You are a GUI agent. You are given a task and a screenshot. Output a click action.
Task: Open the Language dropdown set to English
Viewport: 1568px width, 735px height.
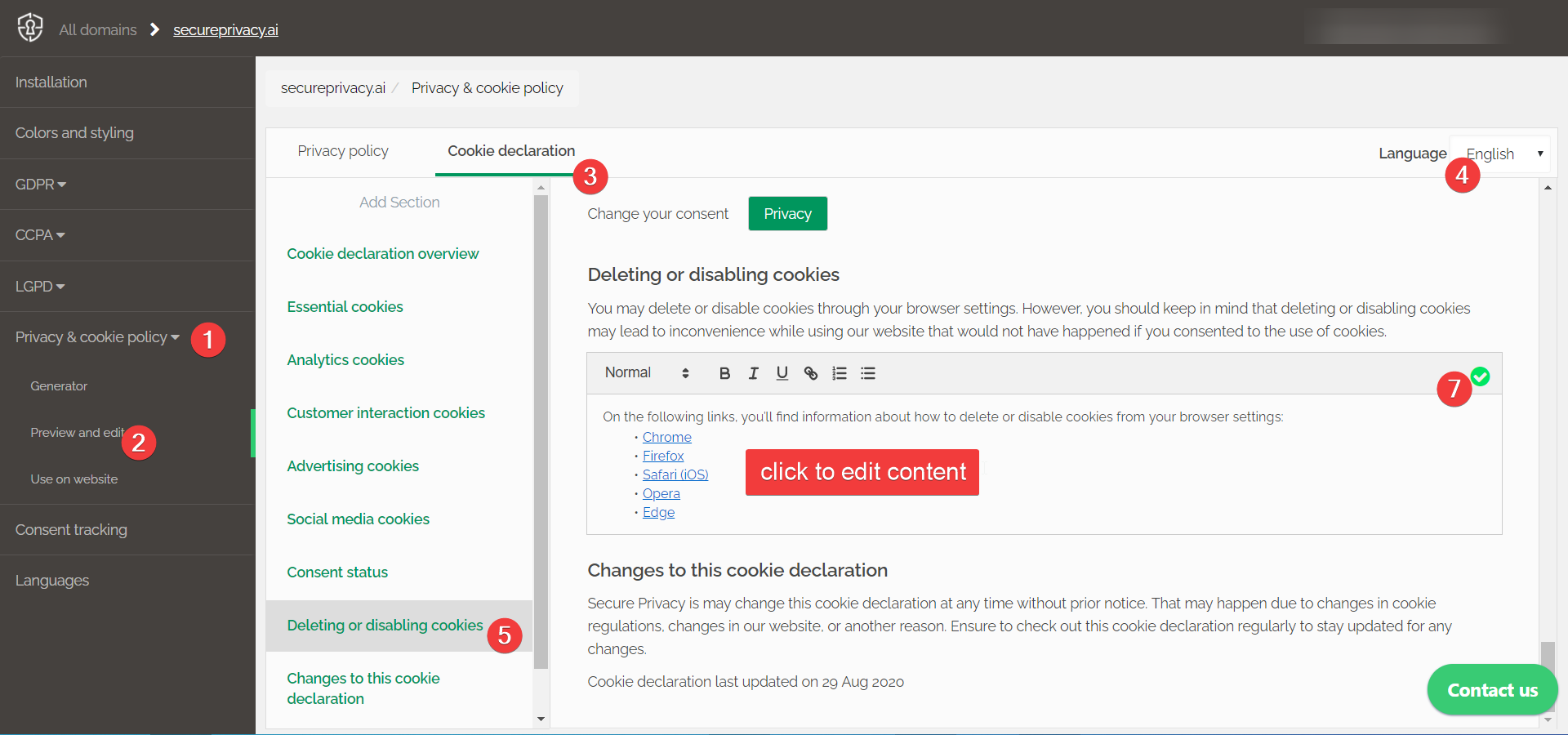(x=1499, y=153)
